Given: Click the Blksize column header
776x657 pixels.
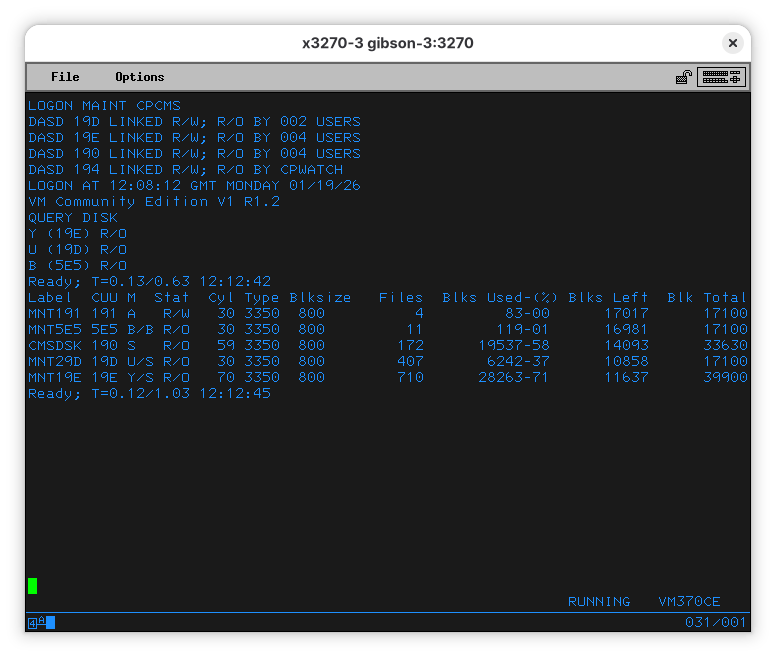Looking at the screenshot, I should tap(320, 297).
